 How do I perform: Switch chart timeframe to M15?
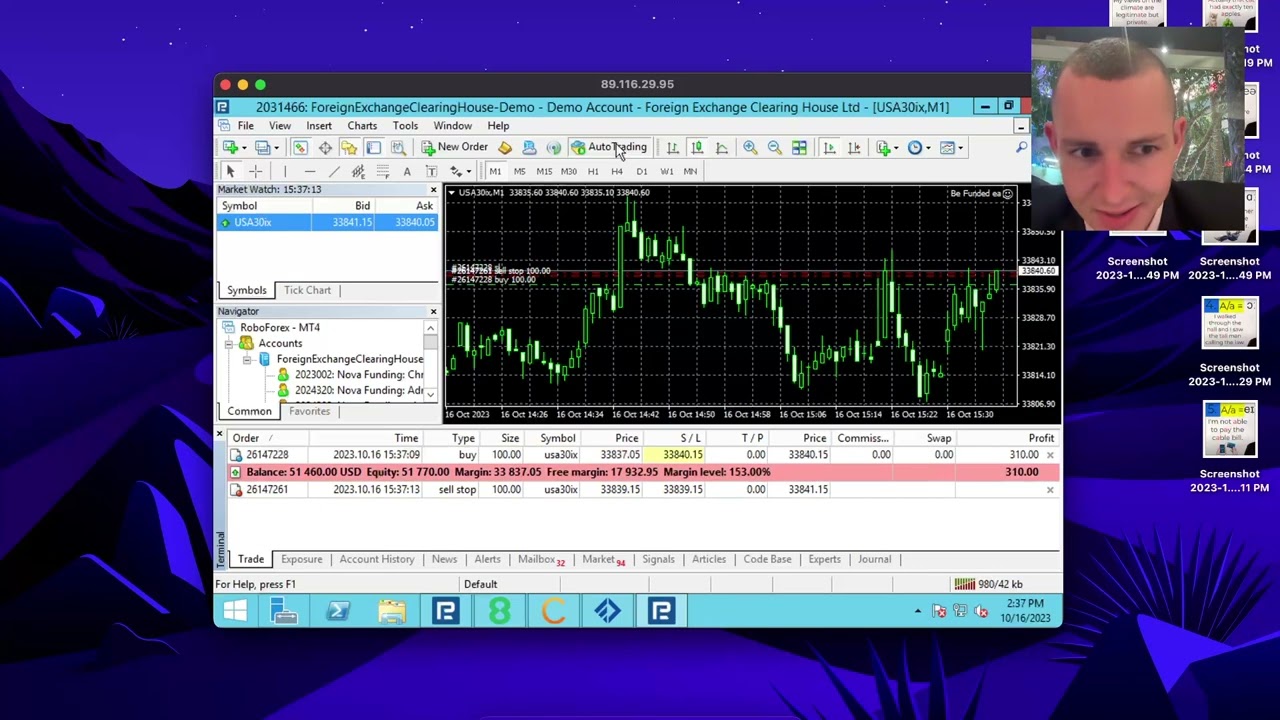coord(544,171)
